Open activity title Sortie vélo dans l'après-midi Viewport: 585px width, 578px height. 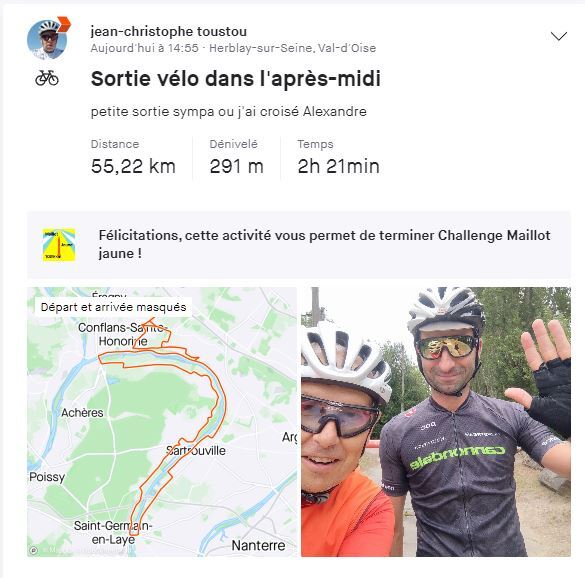(236, 79)
